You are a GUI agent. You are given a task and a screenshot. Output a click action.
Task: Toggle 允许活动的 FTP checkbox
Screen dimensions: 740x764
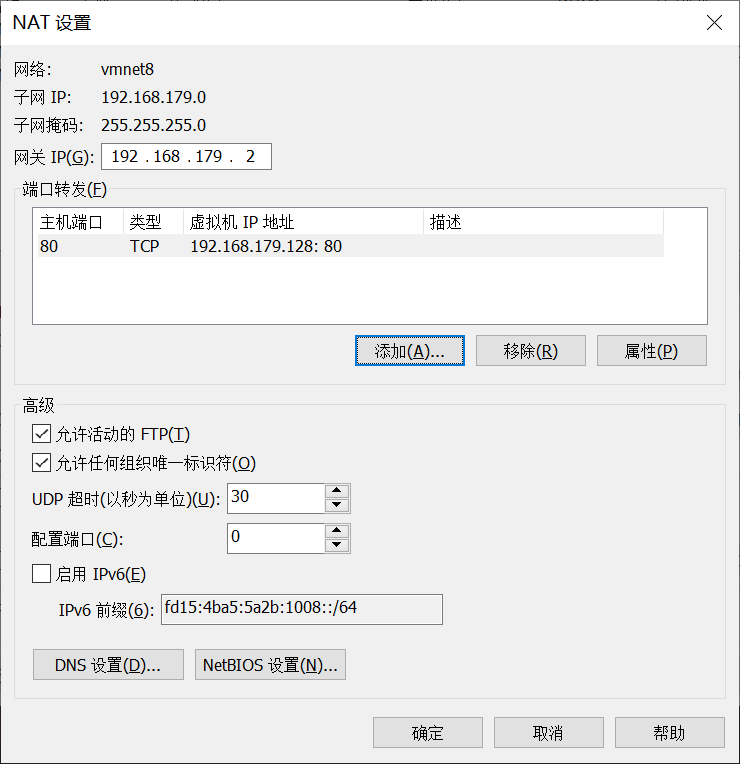(41, 433)
